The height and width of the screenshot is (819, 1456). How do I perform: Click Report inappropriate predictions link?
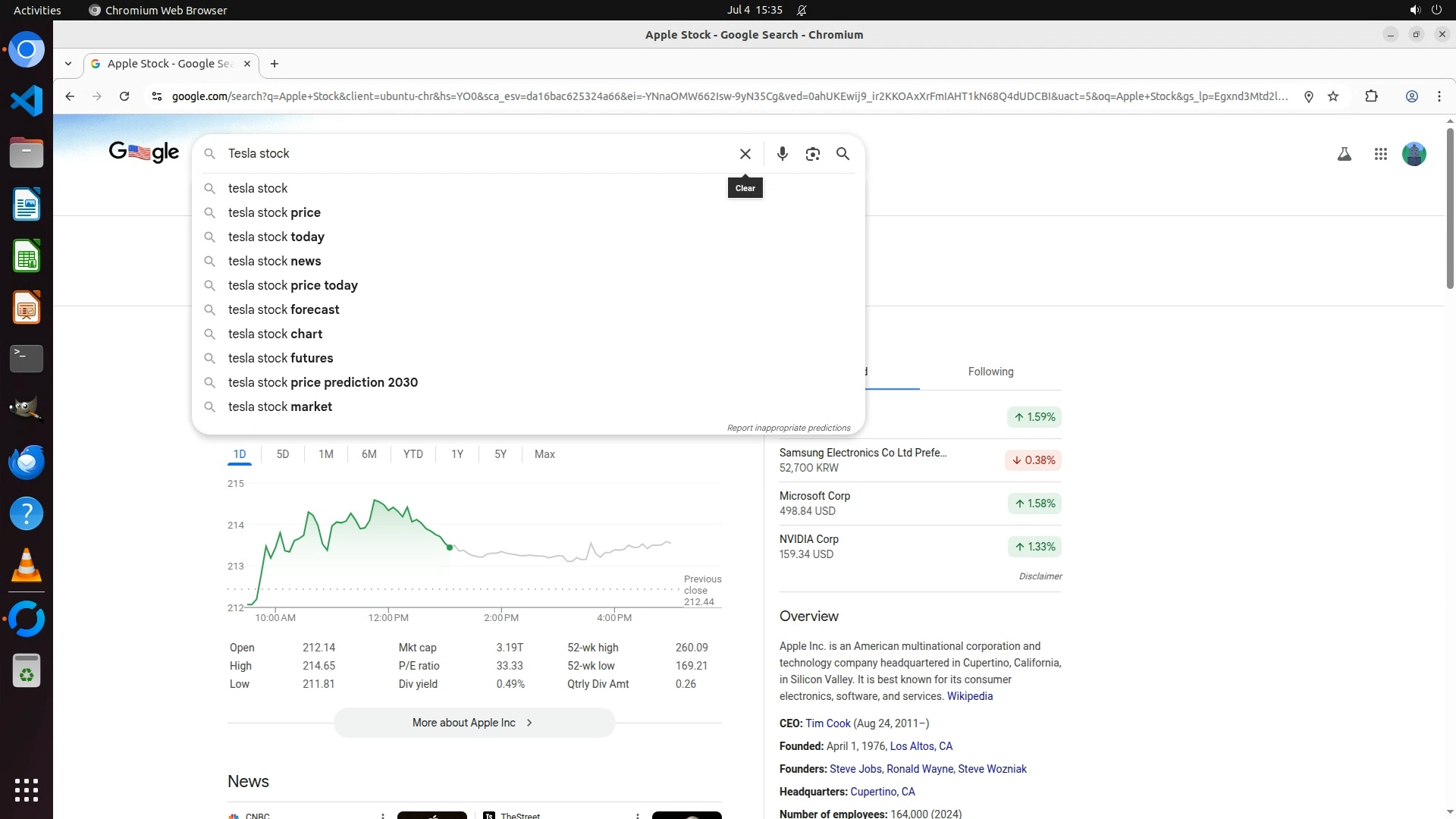click(788, 428)
